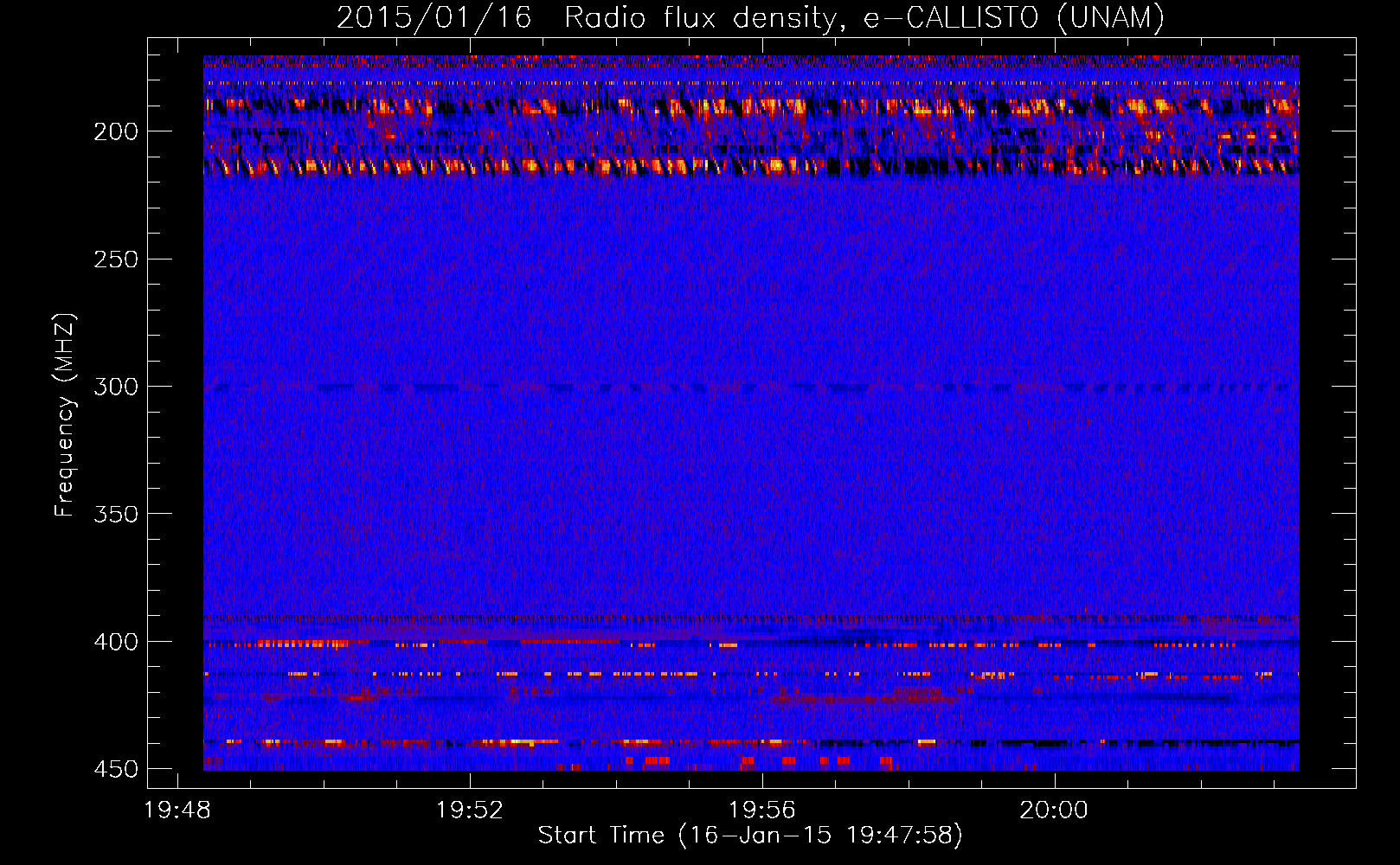
Task: Click the plot title "2015/01/16 Radio flux density, e-CALLISTO (UNAM)"
Action: 750,18
